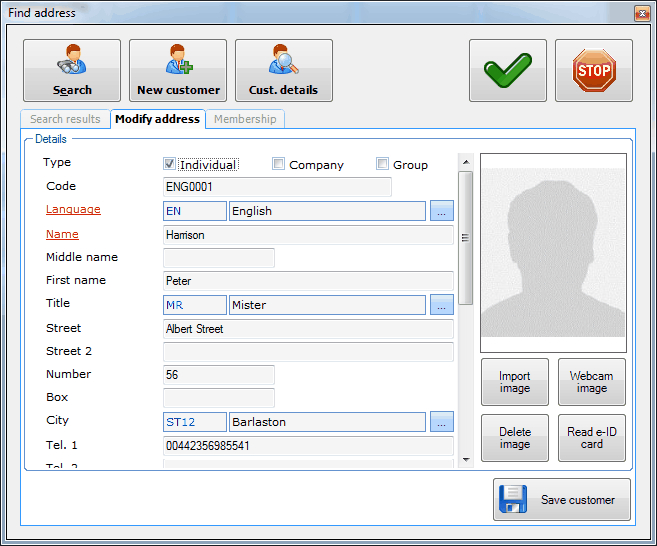Enable the Company checkbox
Image resolution: width=657 pixels, height=546 pixels.
point(279,164)
